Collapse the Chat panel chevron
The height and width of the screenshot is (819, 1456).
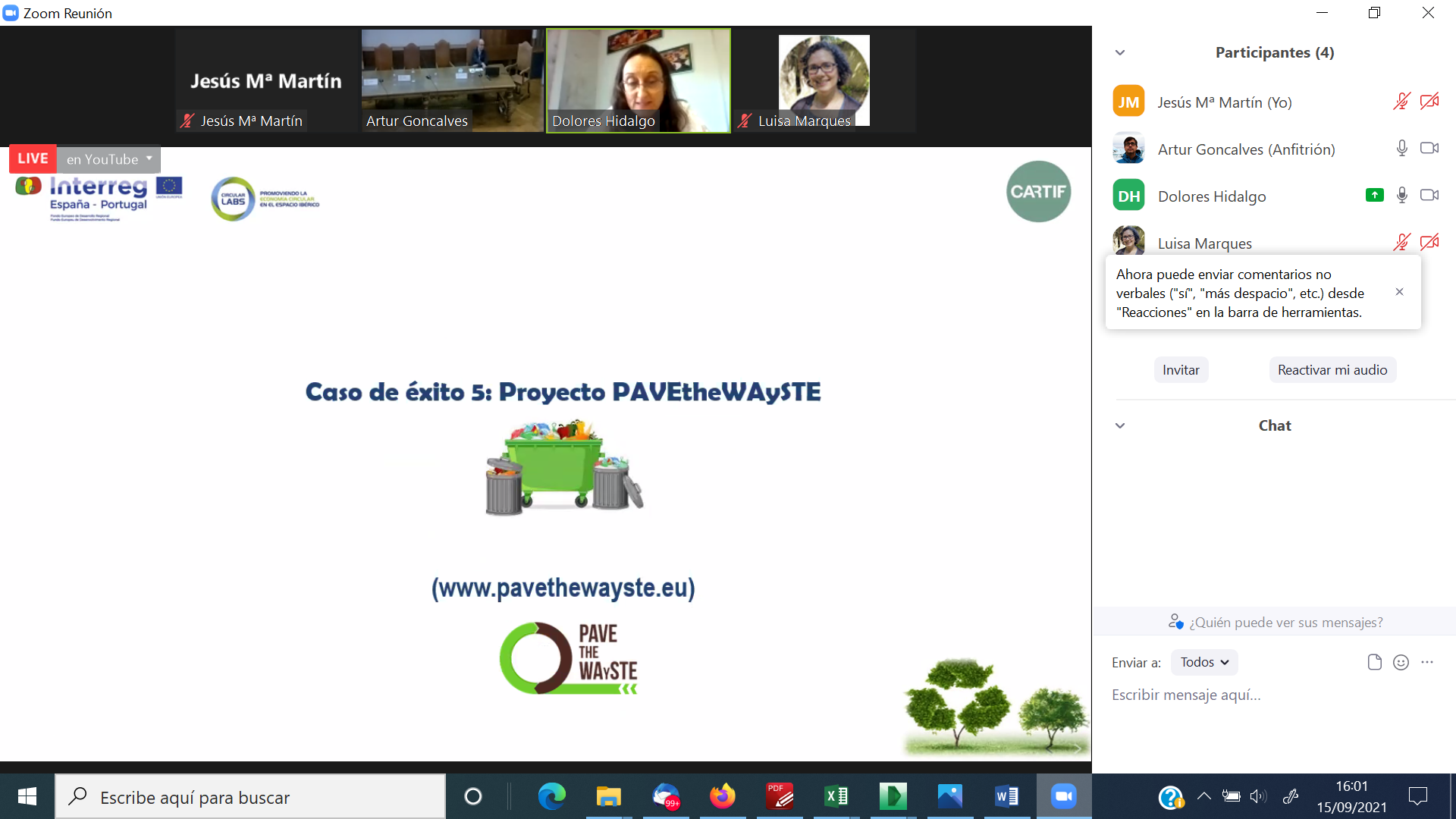coord(1120,425)
